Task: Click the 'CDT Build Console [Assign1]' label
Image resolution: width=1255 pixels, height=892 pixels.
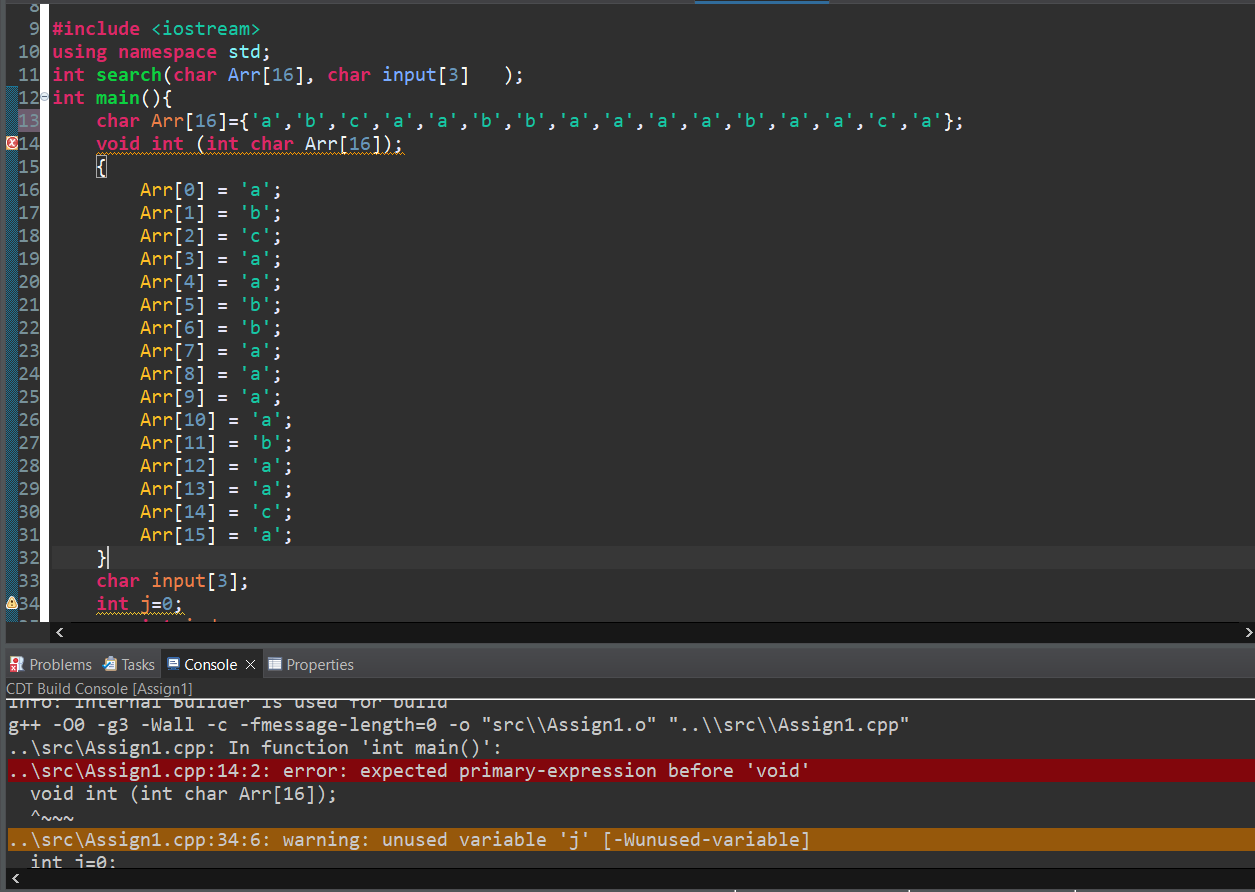Action: click(99, 688)
